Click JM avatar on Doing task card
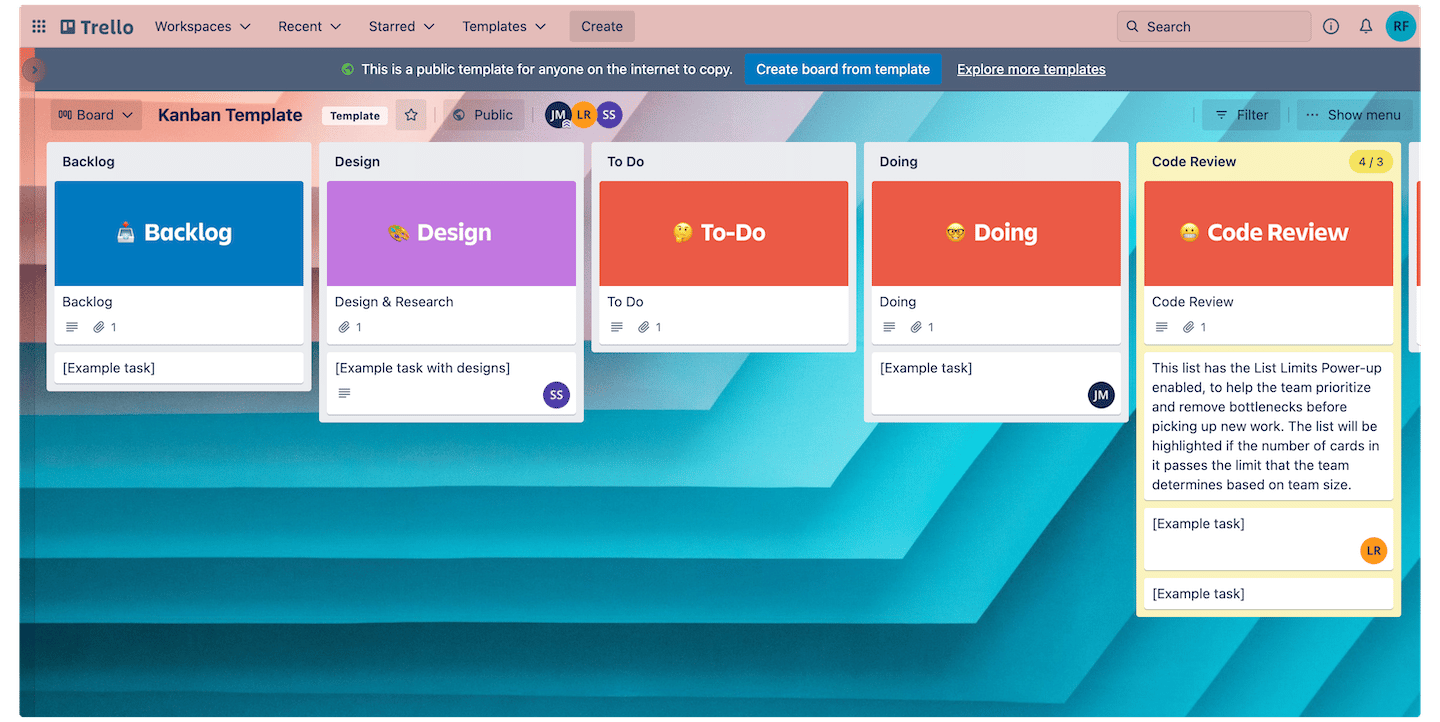This screenshot has height=722, width=1440. click(1101, 395)
